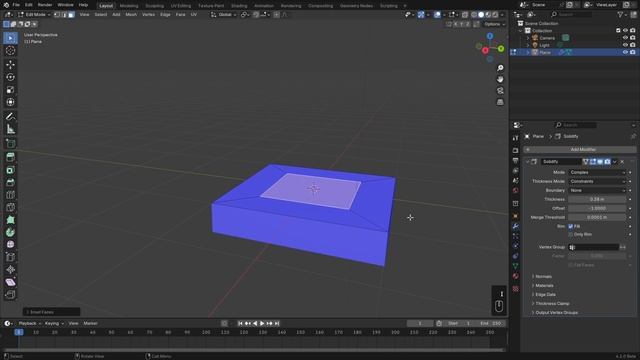The image size is (640, 360).
Task: Open Global transform orientation dropdown
Action: [x=224, y=15]
